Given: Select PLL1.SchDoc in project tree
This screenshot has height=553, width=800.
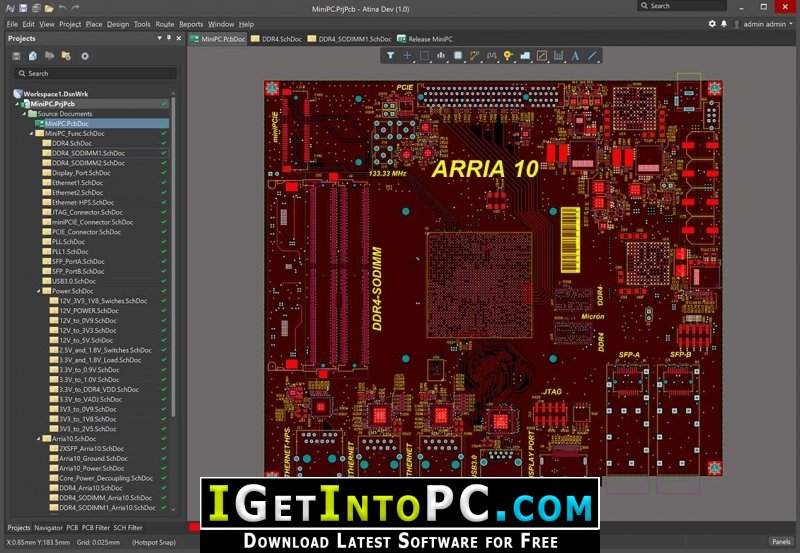Looking at the screenshot, I should 69,252.
